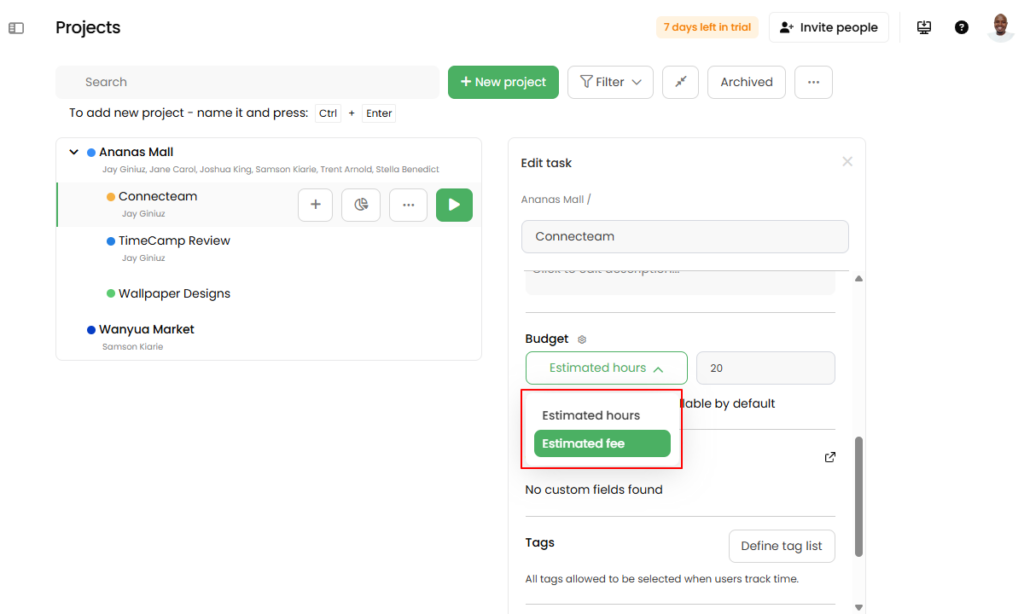Click the Tags section heading
Screen dimensions: 1024x614
pos(539,543)
